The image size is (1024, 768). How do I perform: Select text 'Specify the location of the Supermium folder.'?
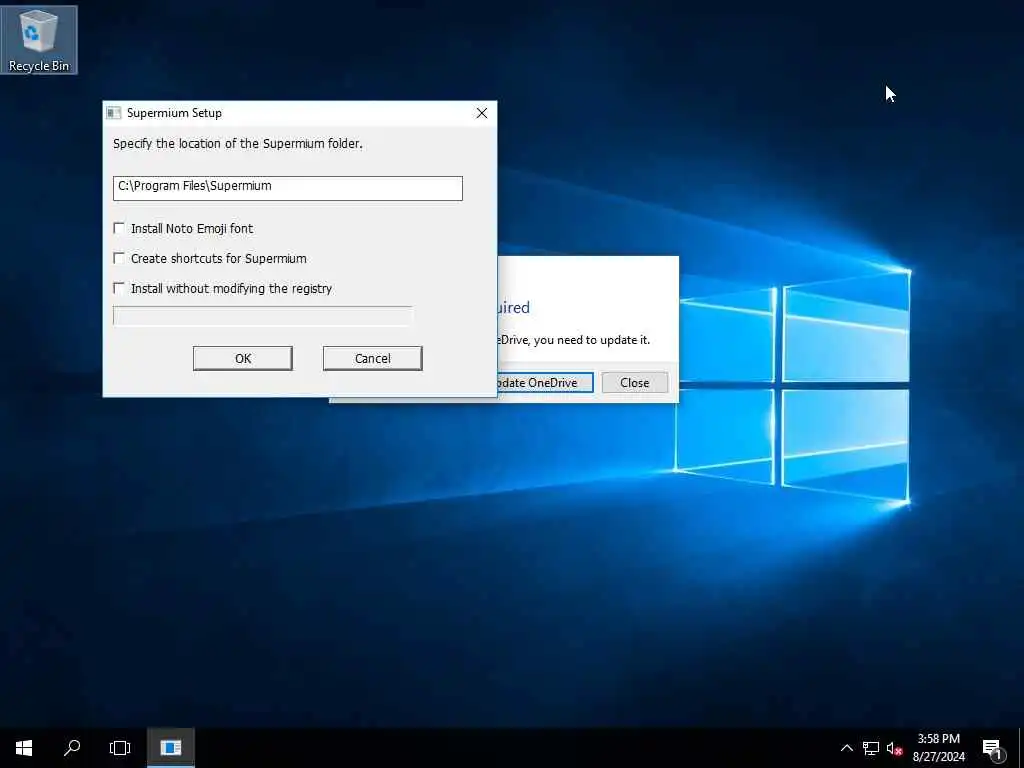tap(238, 144)
